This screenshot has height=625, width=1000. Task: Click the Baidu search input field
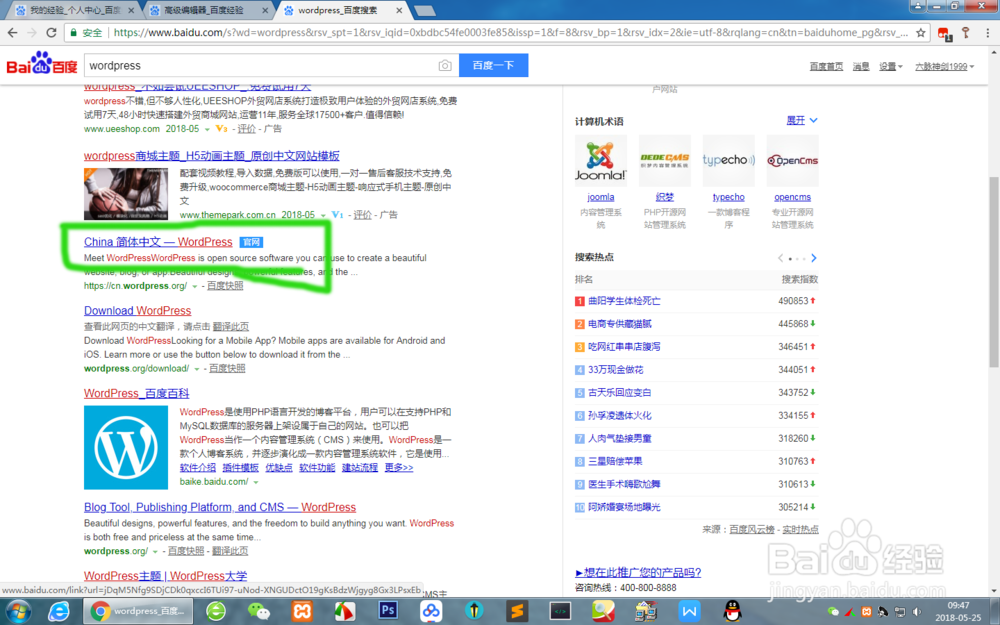[x=260, y=65]
